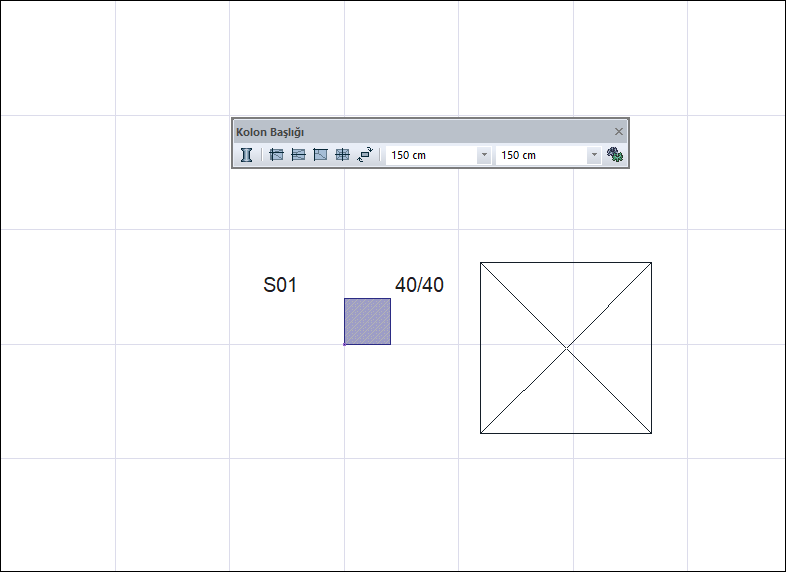Expand the first 150 cm dropdown arrow
This screenshot has height=572, width=786.
(x=484, y=155)
